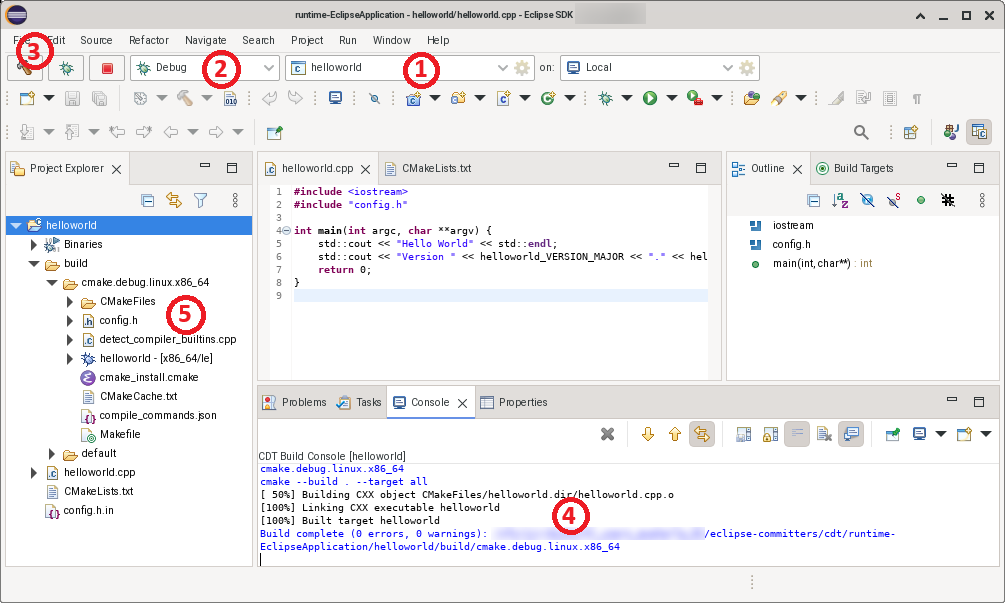The image size is (1005, 603).
Task: Select Makefile in Project Explorer
Action: point(120,434)
